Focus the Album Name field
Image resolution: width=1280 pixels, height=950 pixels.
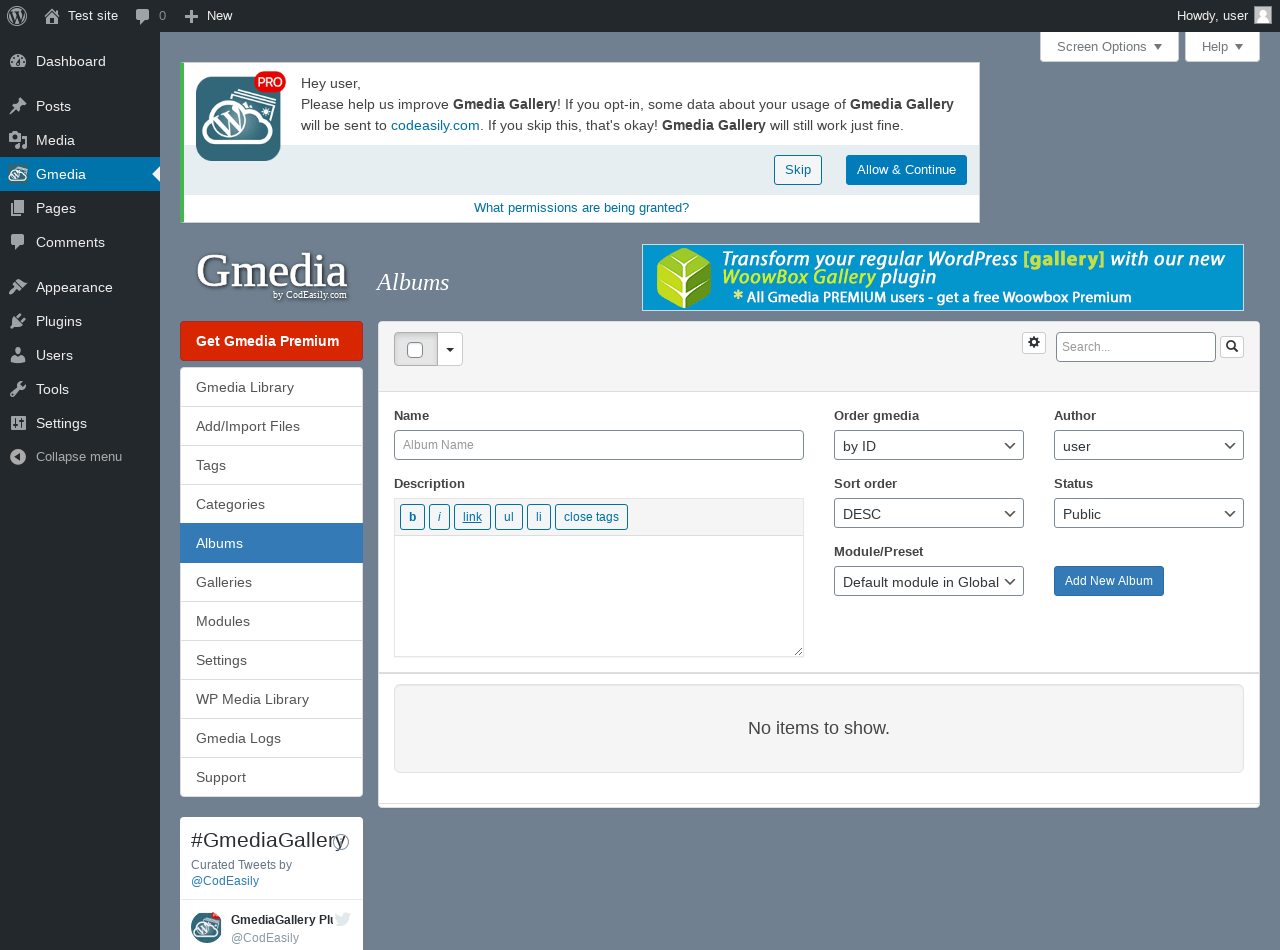pyautogui.click(x=599, y=445)
